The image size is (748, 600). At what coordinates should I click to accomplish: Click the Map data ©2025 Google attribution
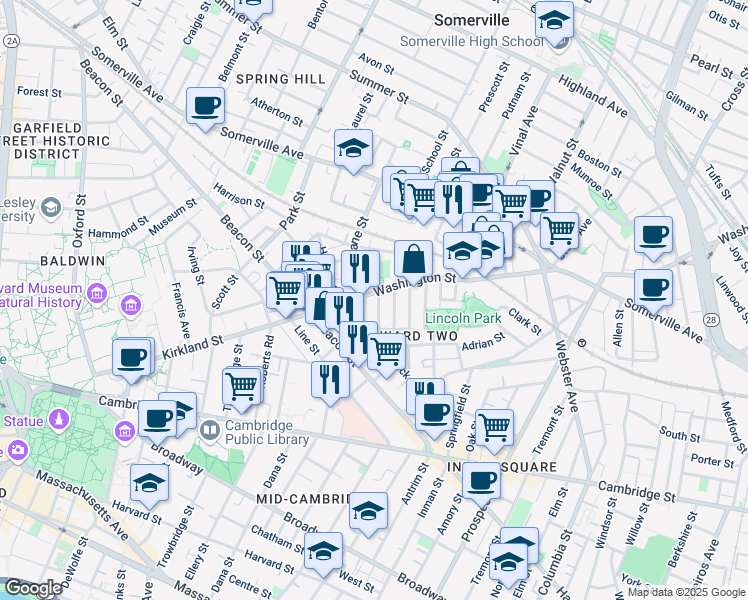[687, 592]
